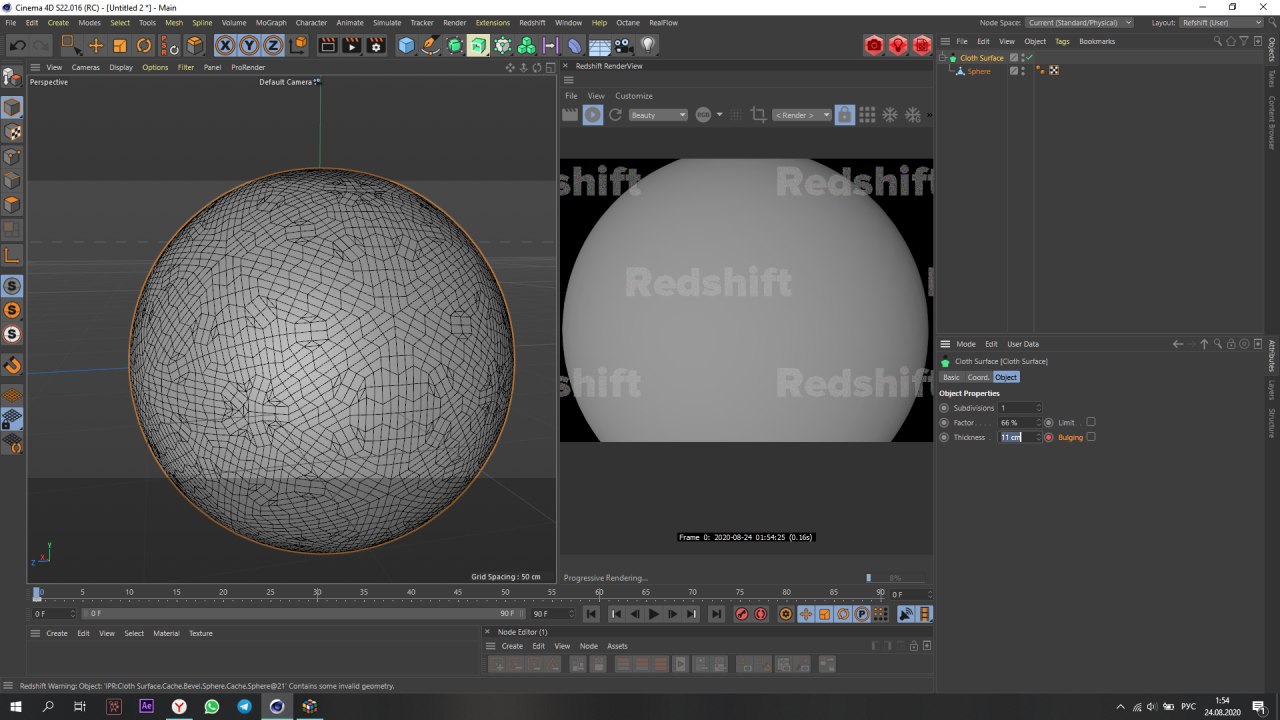Open the Deformer (Bend) objects icon
Image resolution: width=1280 pixels, height=720 pixels.
tap(575, 45)
